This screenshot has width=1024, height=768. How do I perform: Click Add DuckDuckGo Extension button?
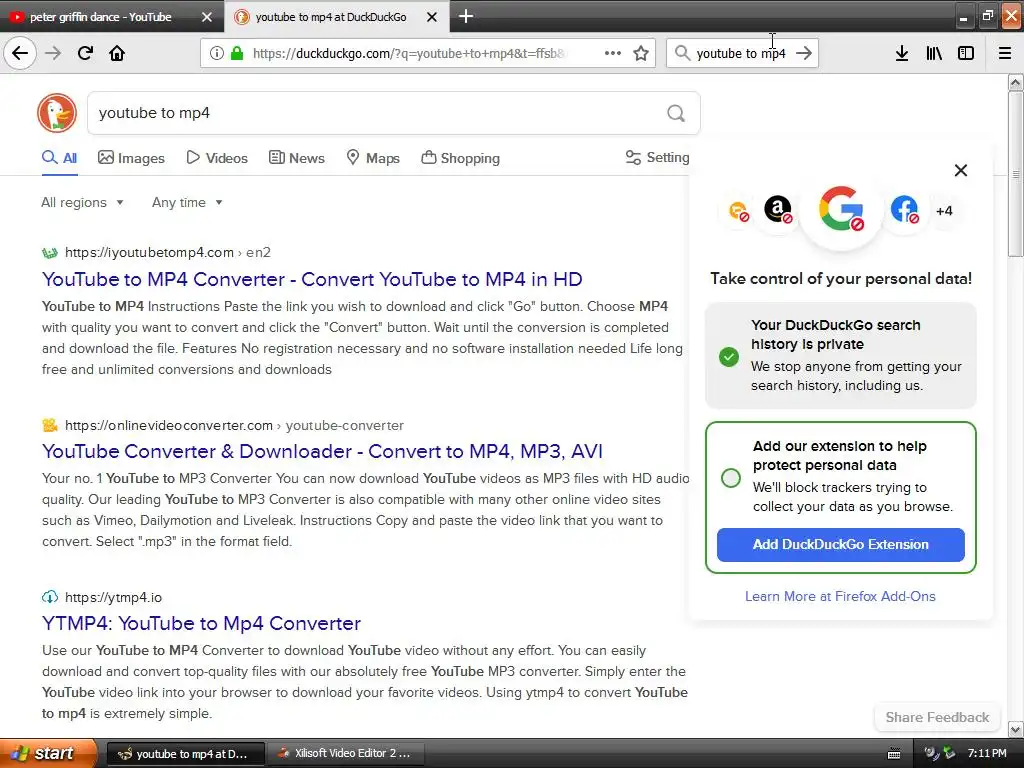coord(840,545)
